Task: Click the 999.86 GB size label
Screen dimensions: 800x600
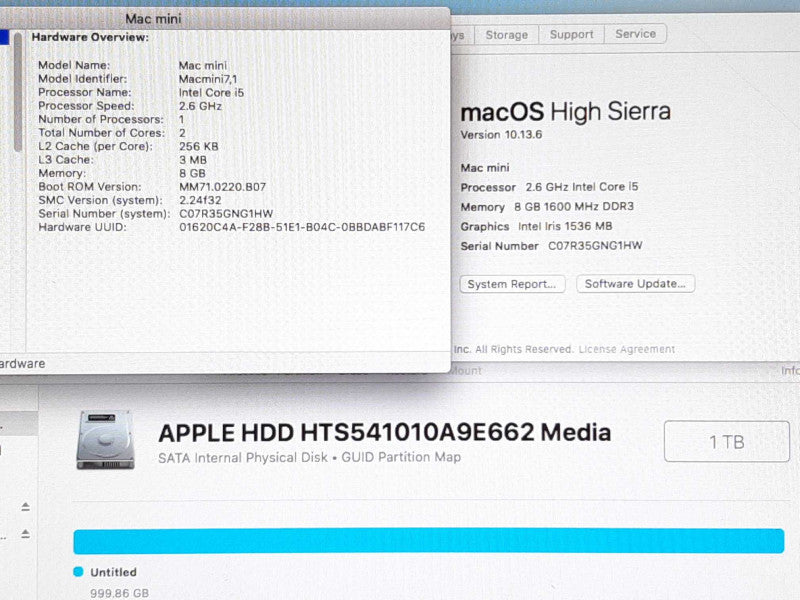Action: [119, 593]
